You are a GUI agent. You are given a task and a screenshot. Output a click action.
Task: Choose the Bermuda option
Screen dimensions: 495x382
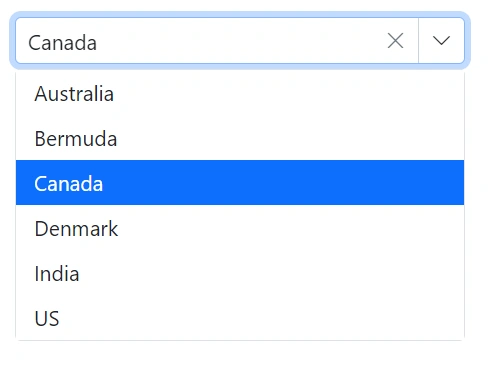pos(240,138)
